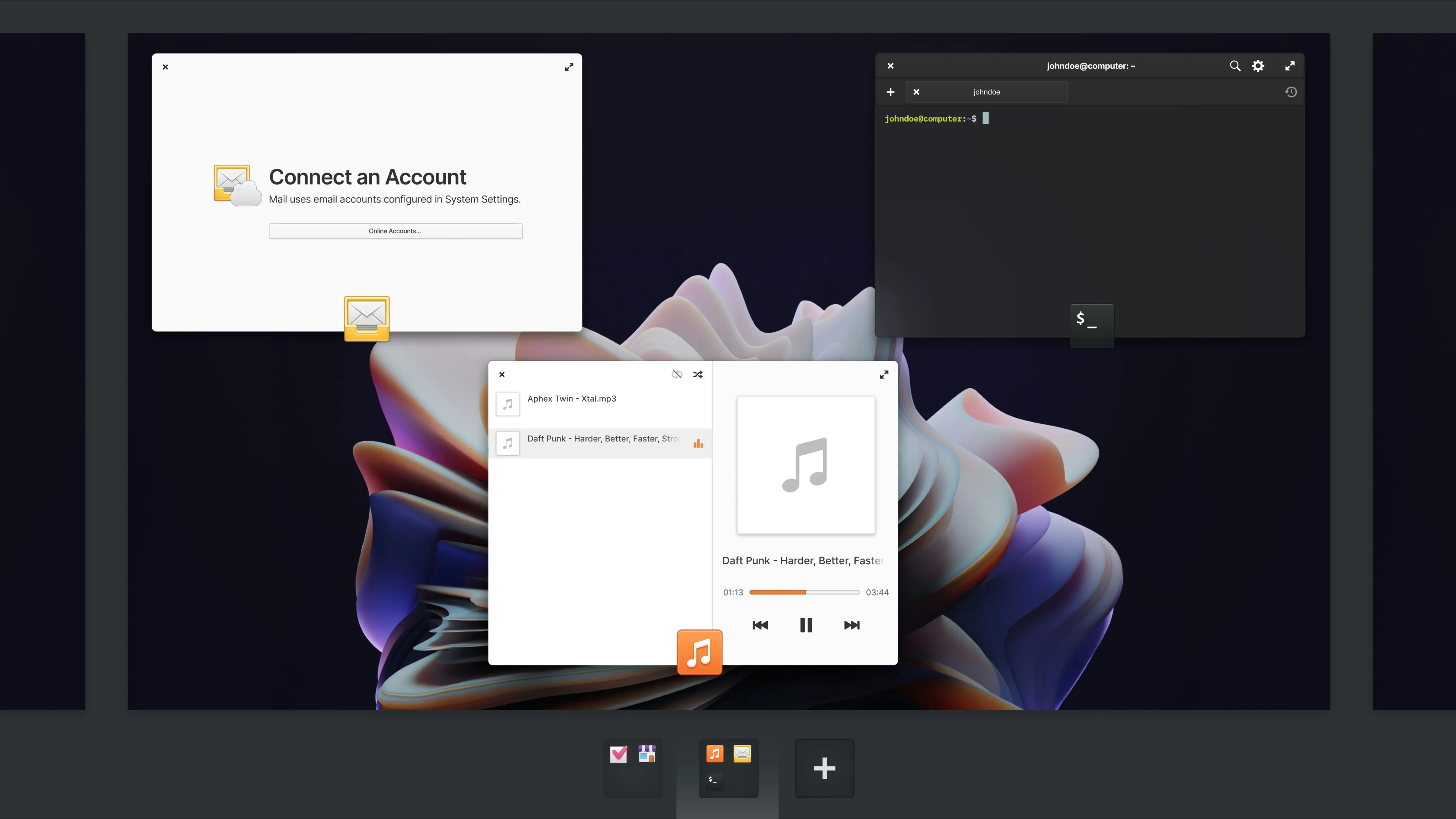Image resolution: width=1456 pixels, height=819 pixels.
Task: Open the terminal search icon
Action: pos(1235,65)
